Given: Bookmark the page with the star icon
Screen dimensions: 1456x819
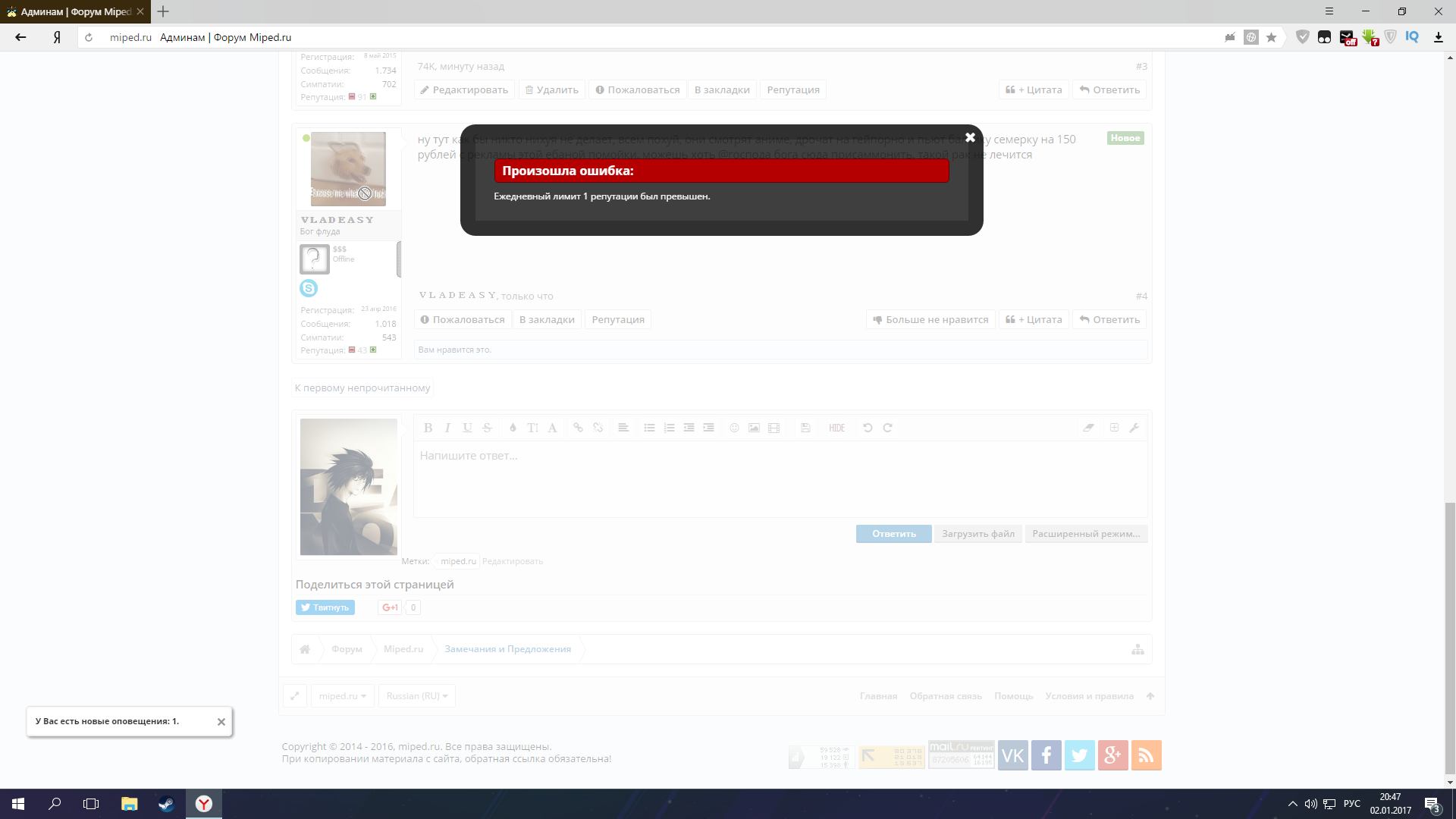Looking at the screenshot, I should tap(1272, 37).
